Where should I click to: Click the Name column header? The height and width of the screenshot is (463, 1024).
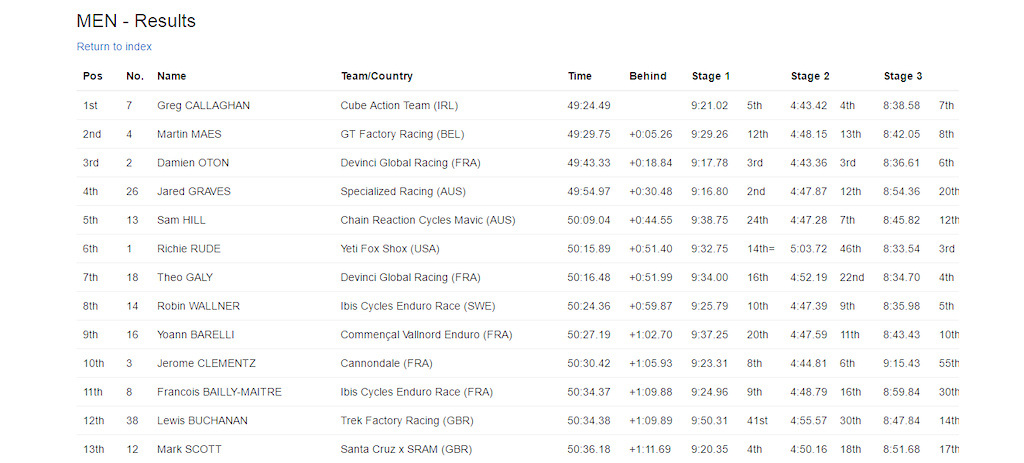[172, 76]
